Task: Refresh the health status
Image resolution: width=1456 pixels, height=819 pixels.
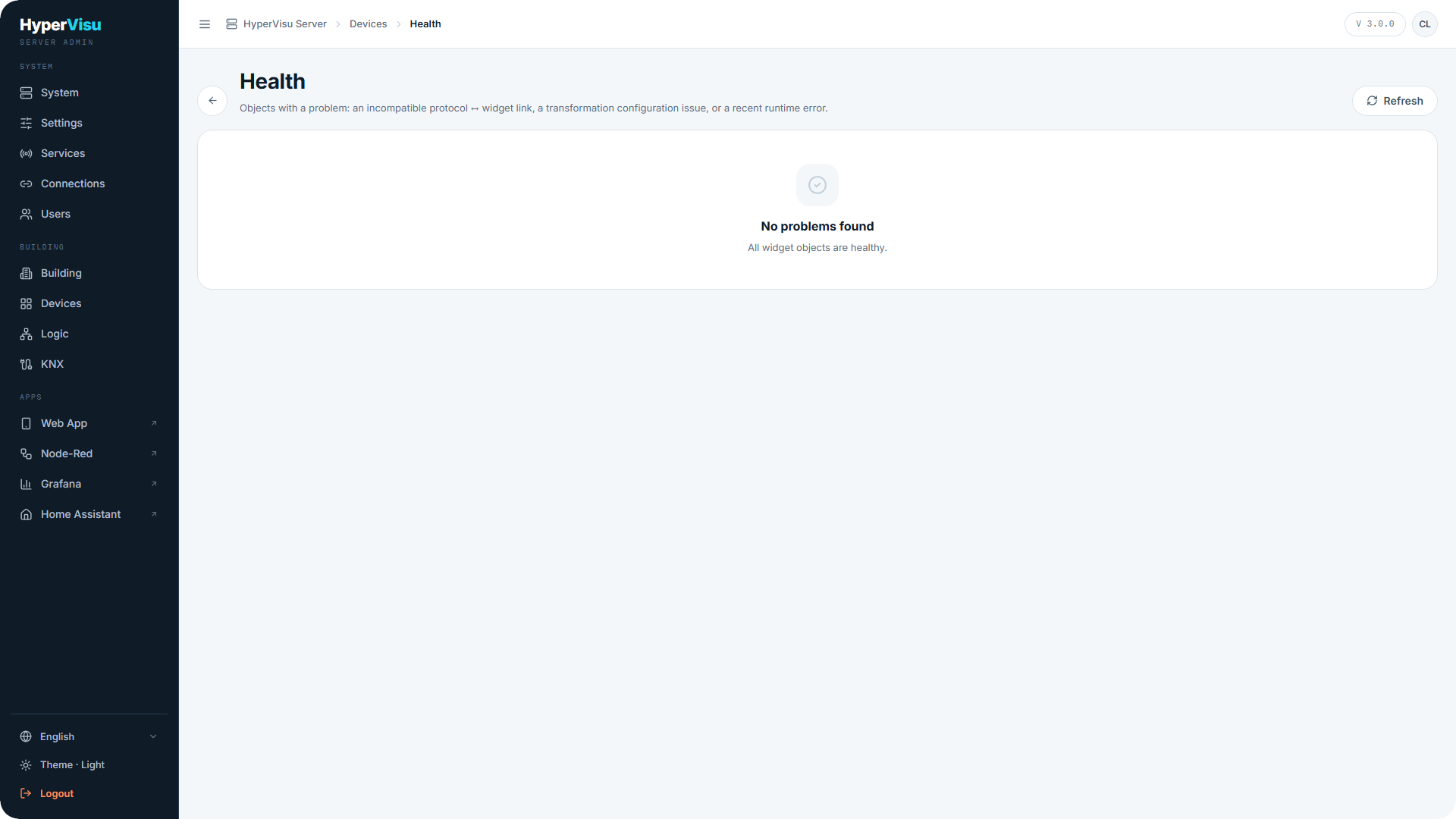Action: (1395, 101)
